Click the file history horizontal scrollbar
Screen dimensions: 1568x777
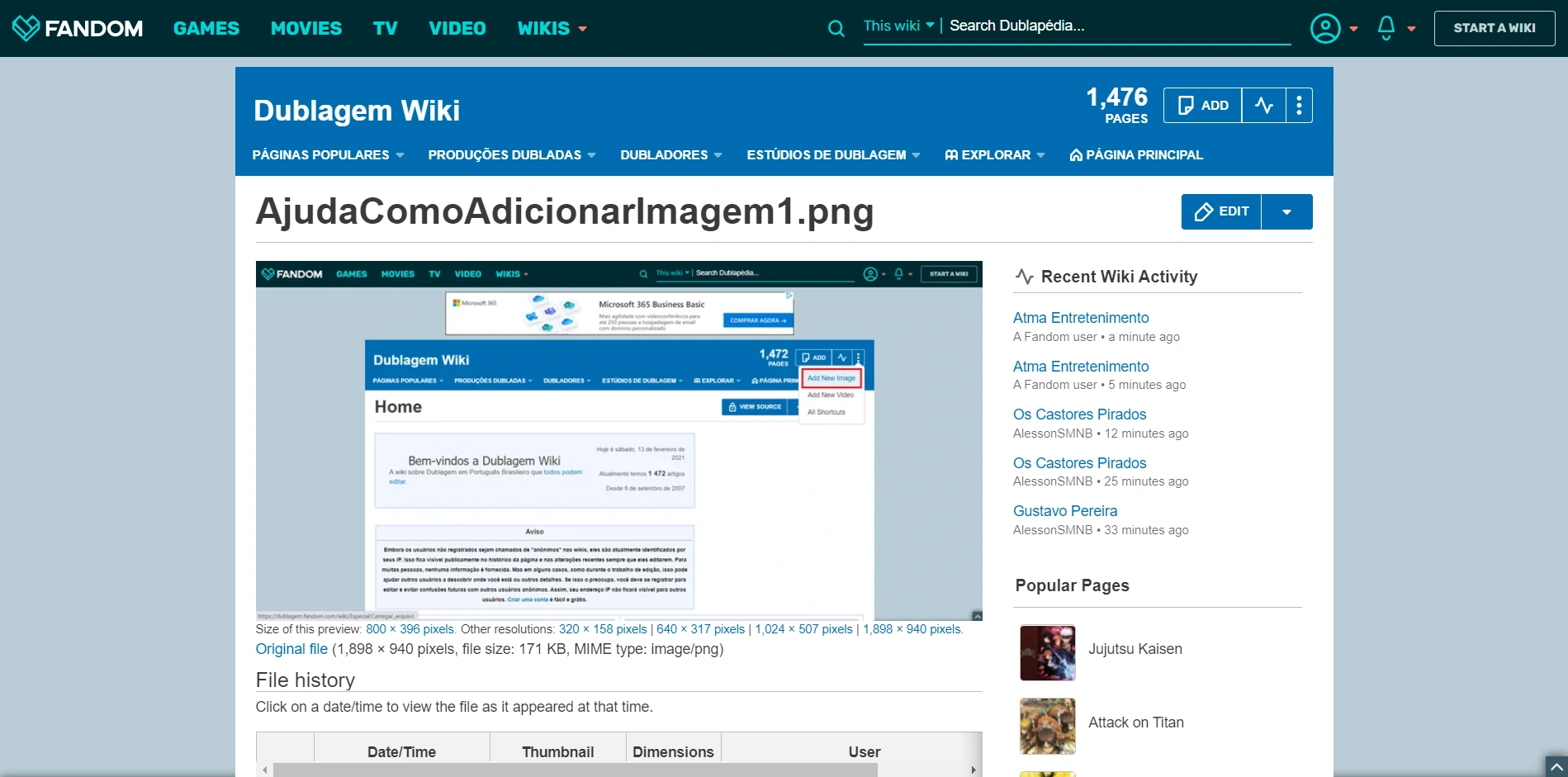pos(576,770)
